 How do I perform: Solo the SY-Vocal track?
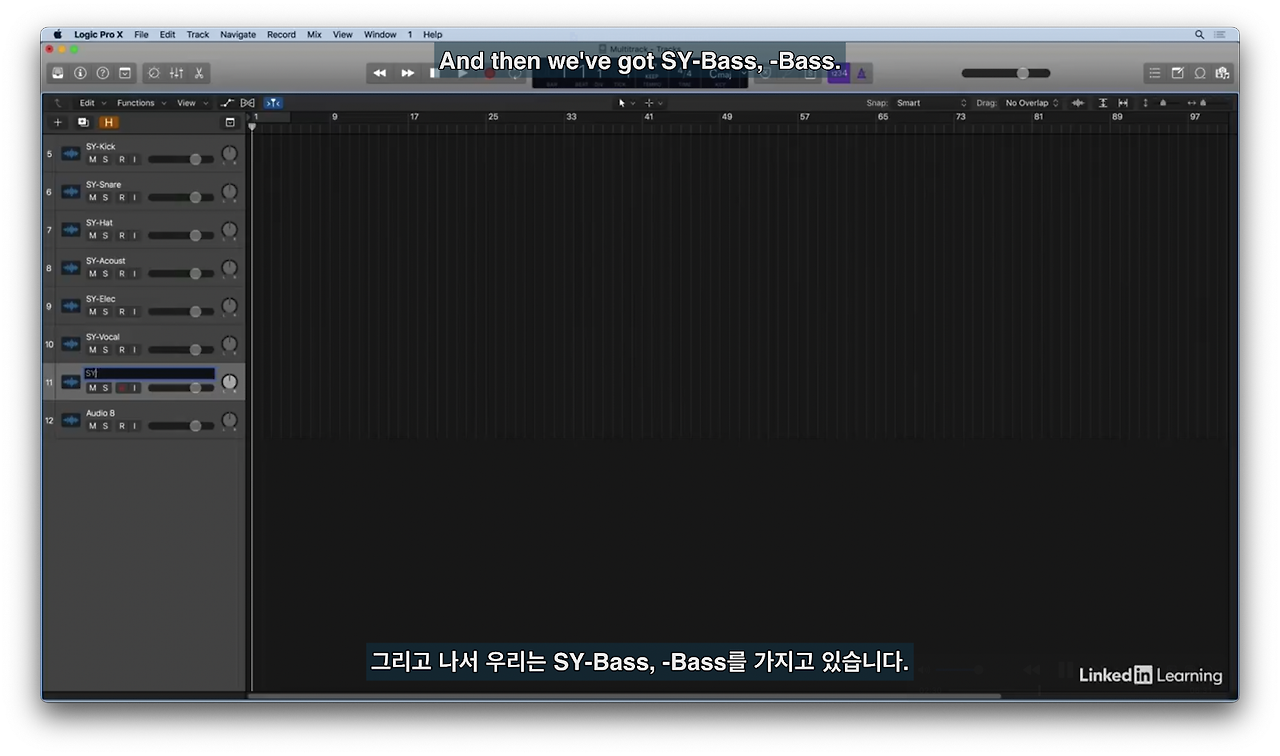coord(105,350)
